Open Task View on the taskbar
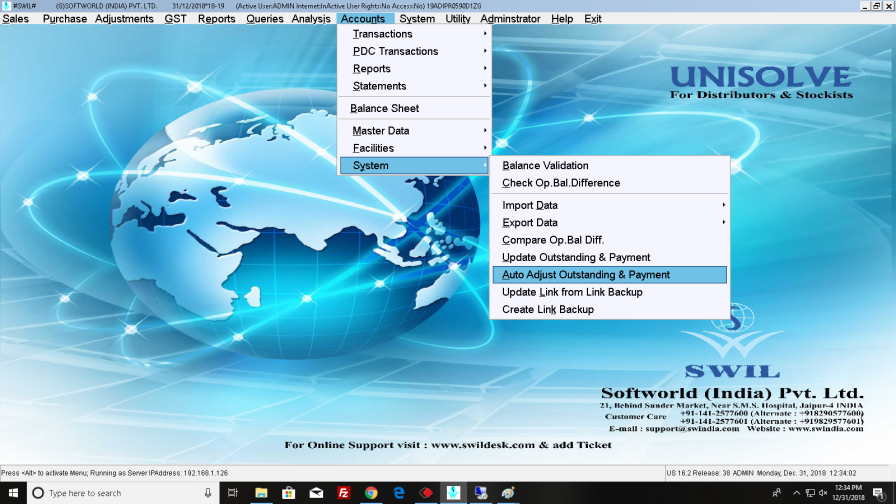Viewport: 896px width, 504px height. tap(233, 493)
